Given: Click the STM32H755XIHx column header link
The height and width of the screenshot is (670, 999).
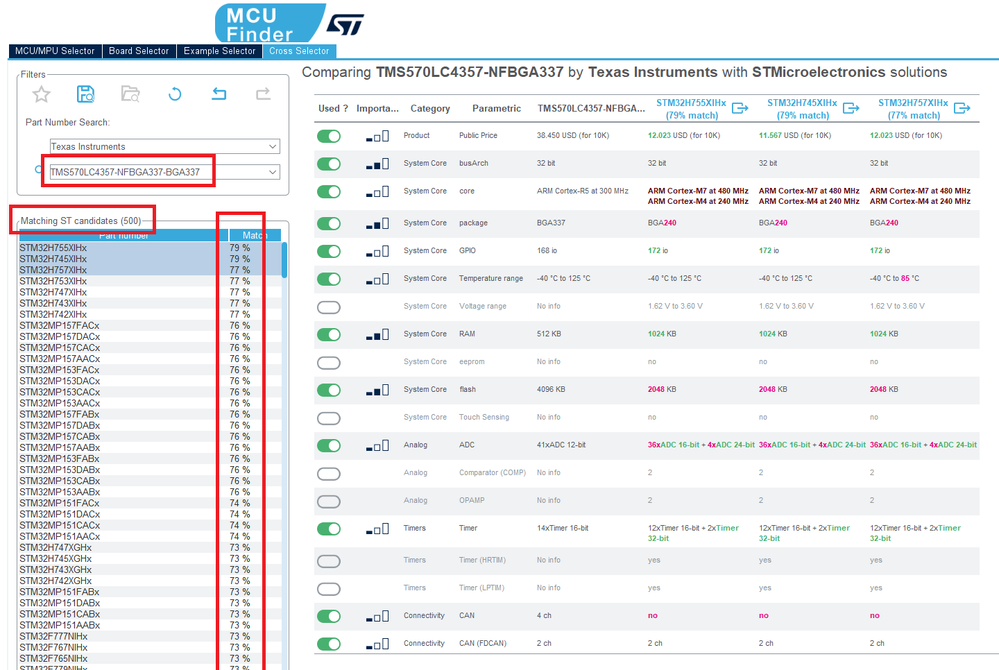Looking at the screenshot, I should [691, 108].
